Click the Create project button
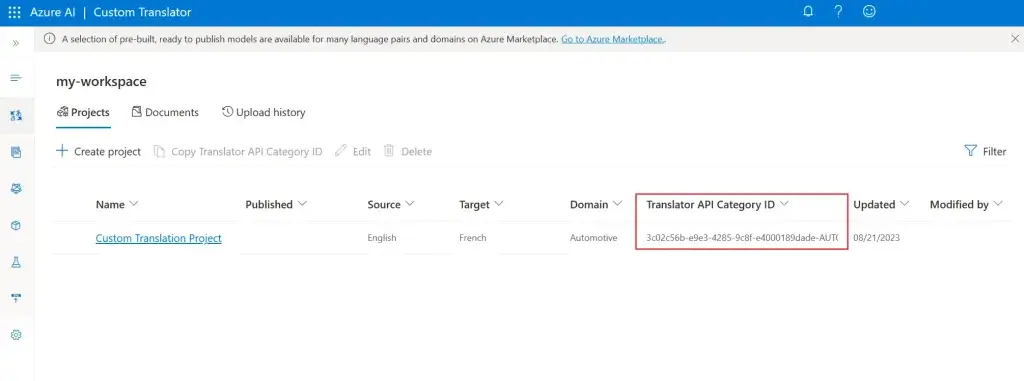Viewport: 1024px width, 381px height. pos(99,152)
